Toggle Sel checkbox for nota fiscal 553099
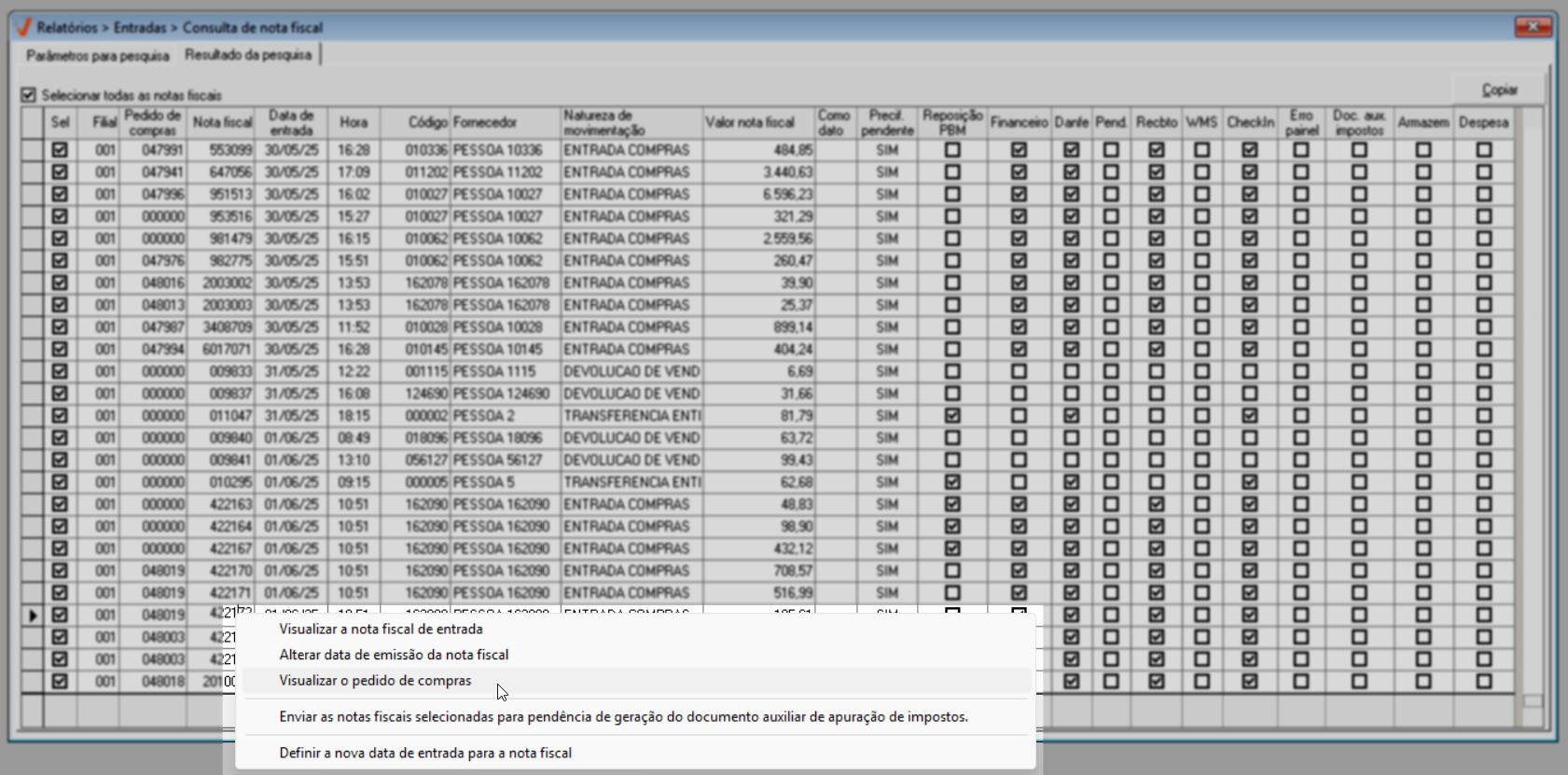Screen dimensions: 1568x775 61,150
